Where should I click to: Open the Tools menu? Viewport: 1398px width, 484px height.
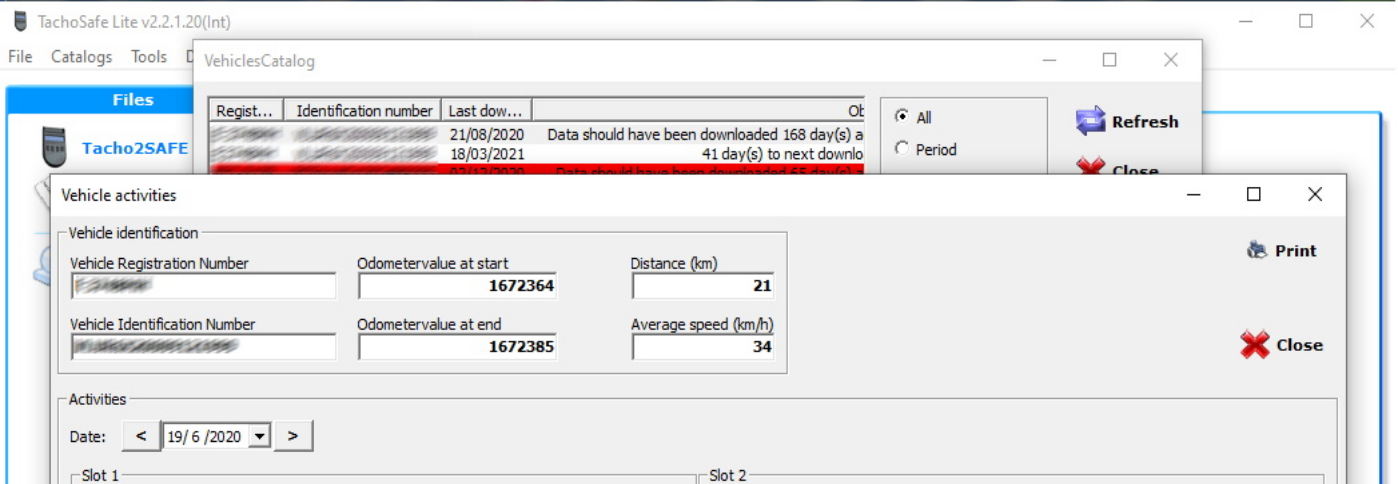(x=149, y=57)
